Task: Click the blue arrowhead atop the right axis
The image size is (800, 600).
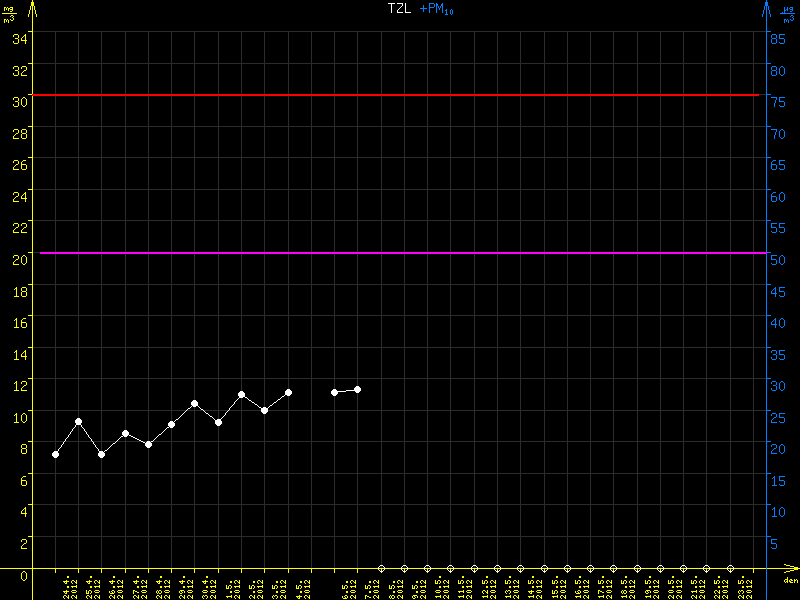Action: point(767,10)
